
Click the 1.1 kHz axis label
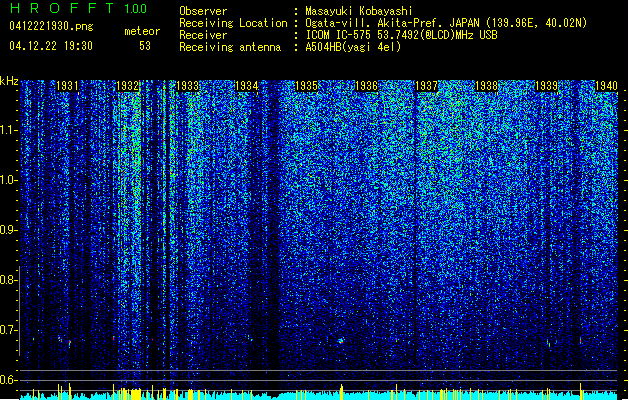tap(8, 130)
